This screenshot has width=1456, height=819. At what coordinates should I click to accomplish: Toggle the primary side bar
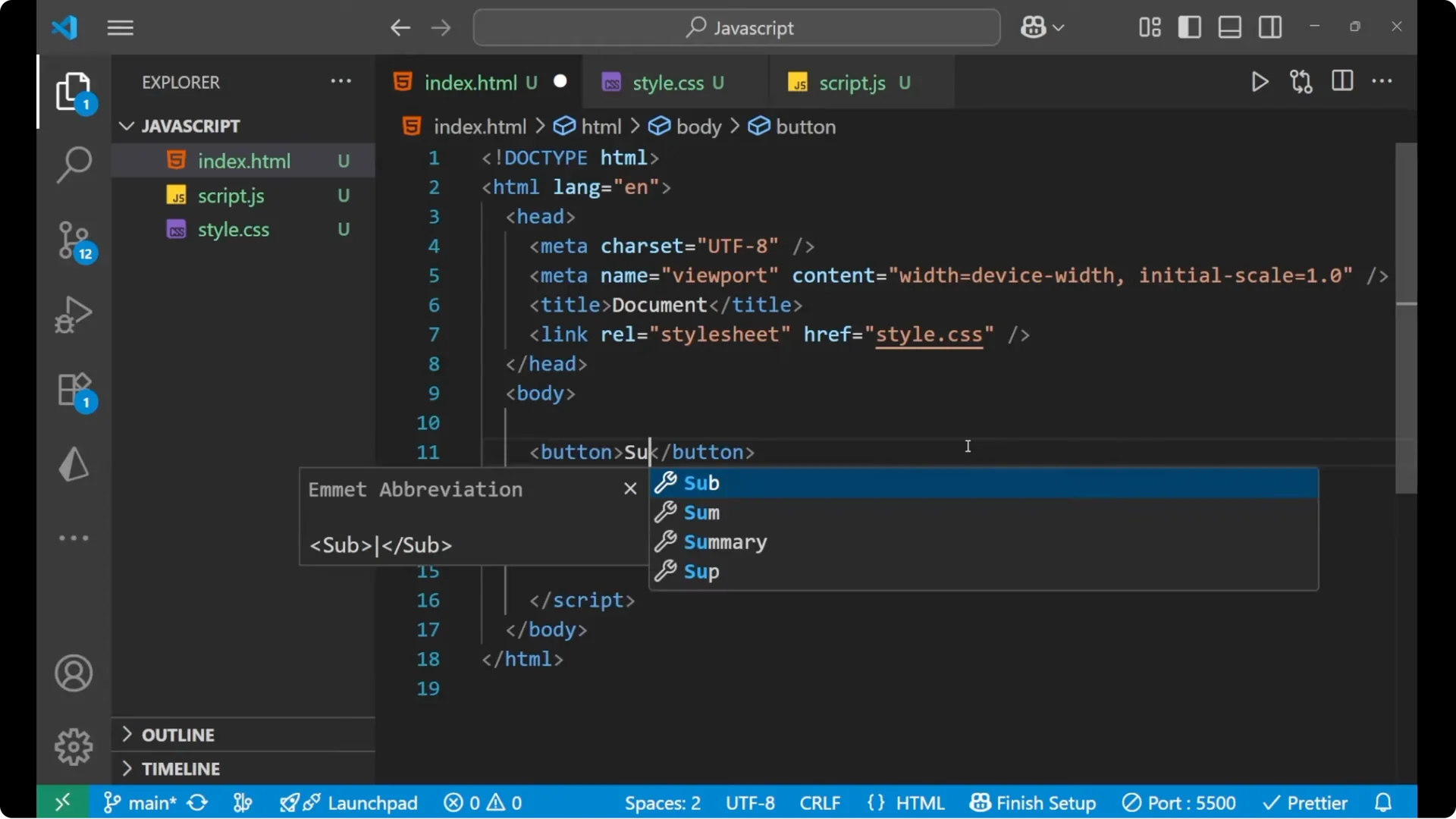[1189, 27]
